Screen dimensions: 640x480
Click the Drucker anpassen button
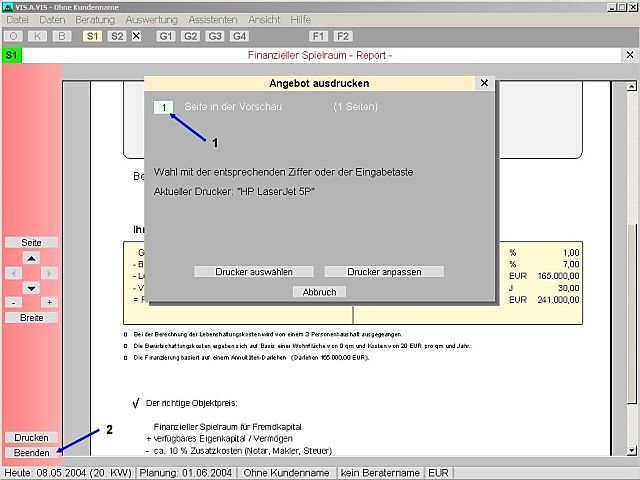coord(383,272)
